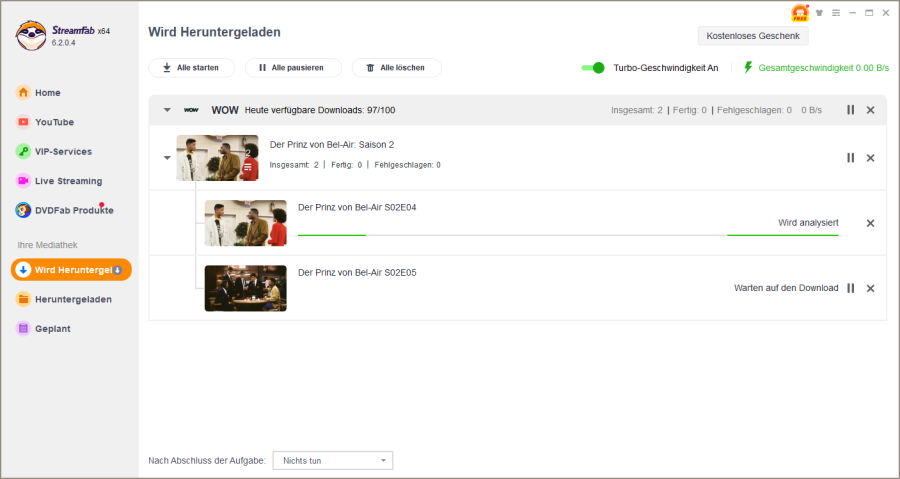Open the hamburger menu in title bar
This screenshot has width=900, height=479.
pyautogui.click(x=836, y=13)
